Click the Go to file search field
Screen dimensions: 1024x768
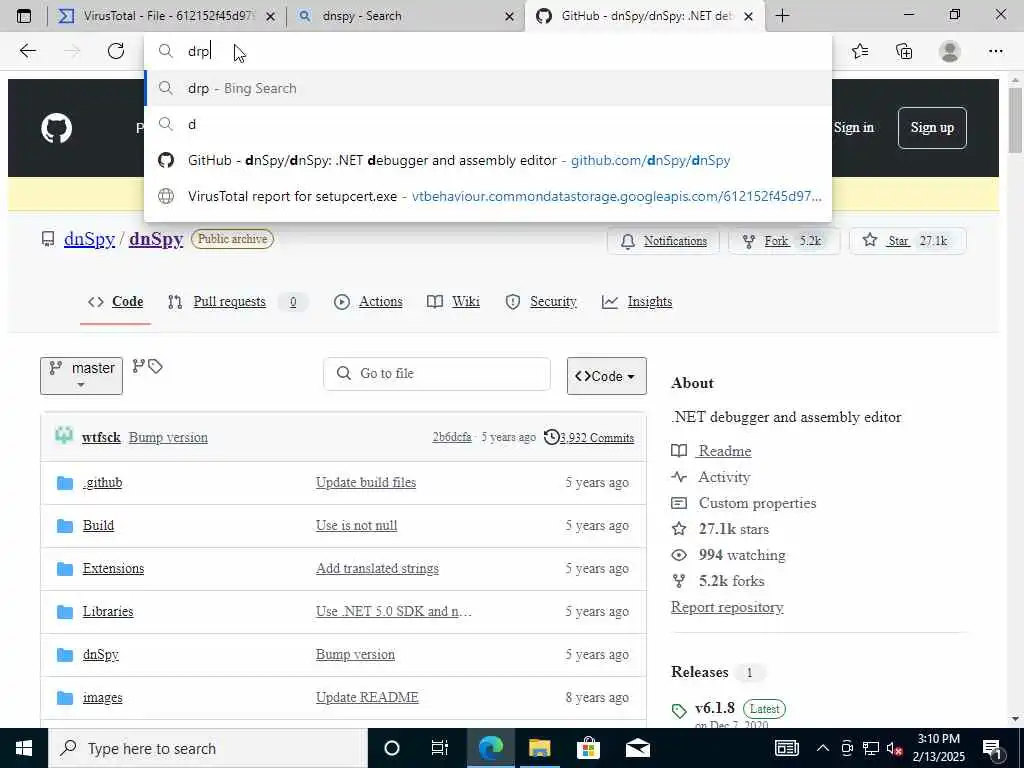pyautogui.click(x=437, y=374)
